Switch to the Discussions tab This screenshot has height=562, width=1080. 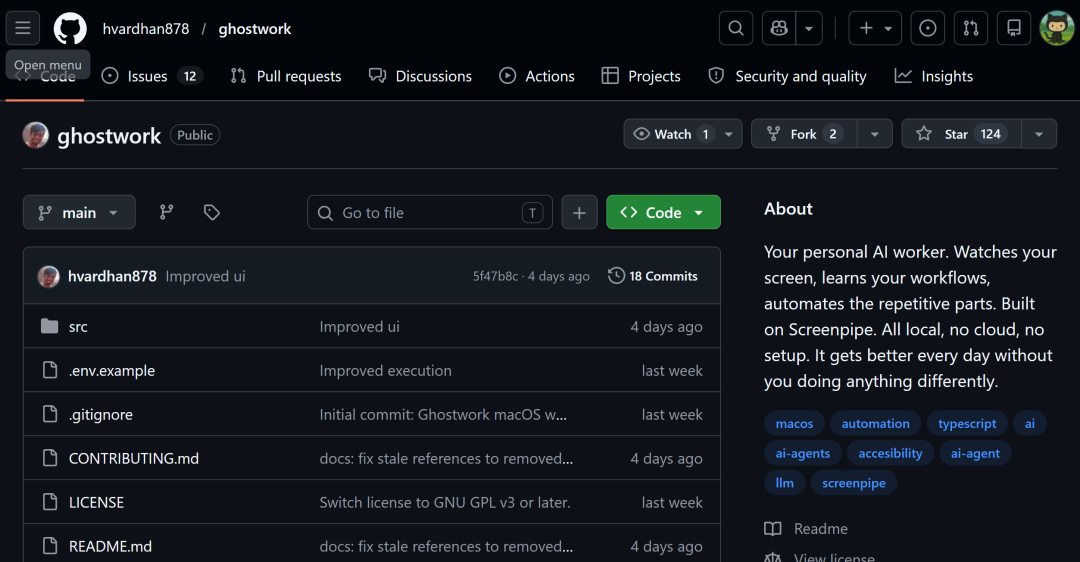[420, 76]
